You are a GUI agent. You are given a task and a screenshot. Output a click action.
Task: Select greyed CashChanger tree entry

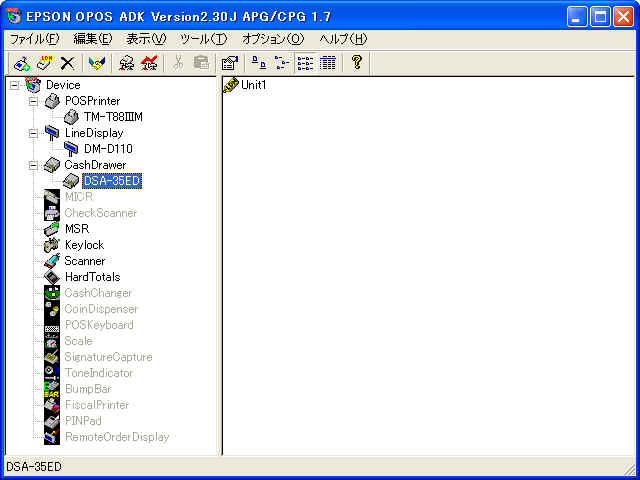pyautogui.click(x=98, y=293)
